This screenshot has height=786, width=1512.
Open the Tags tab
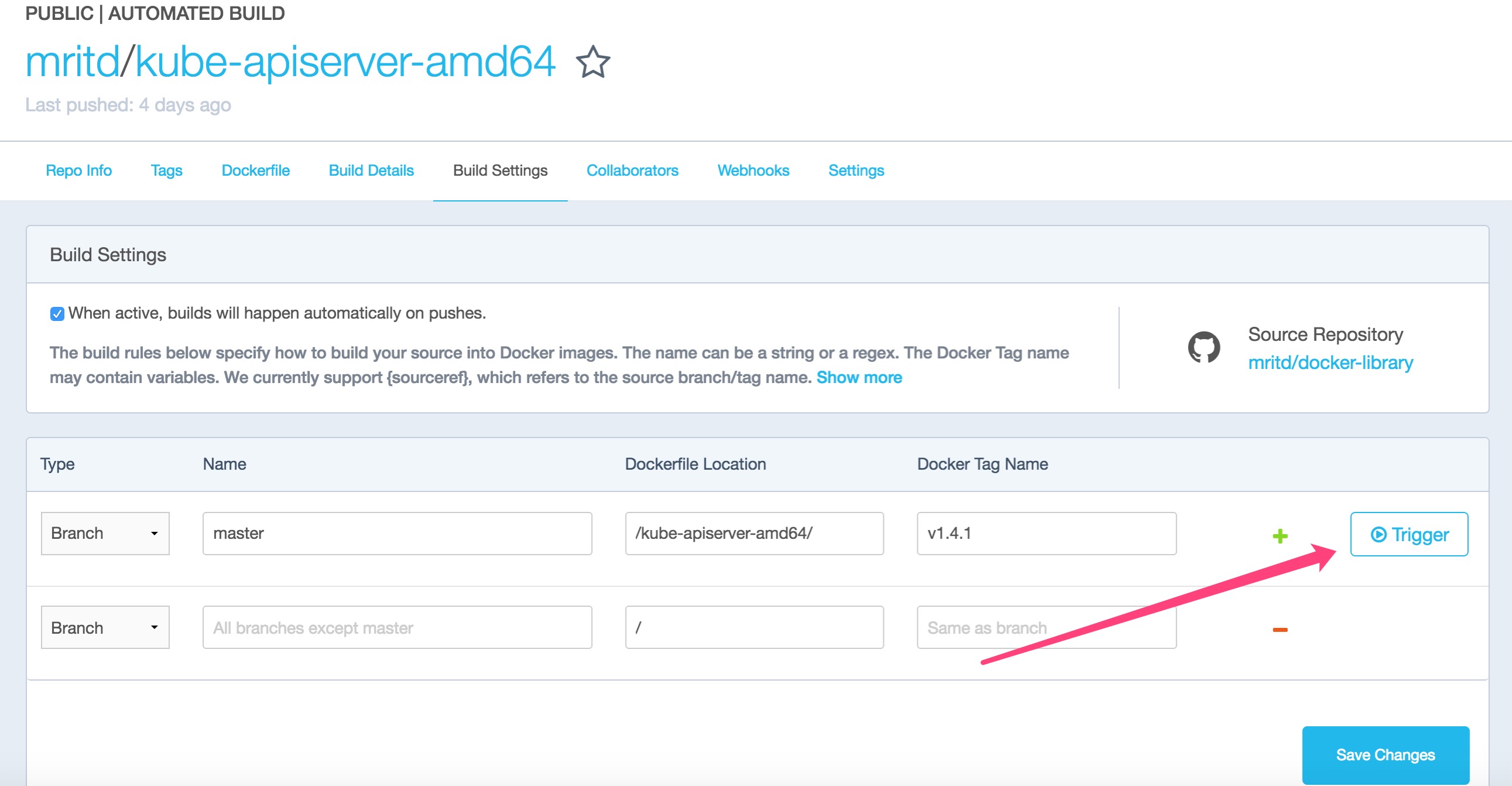167,170
